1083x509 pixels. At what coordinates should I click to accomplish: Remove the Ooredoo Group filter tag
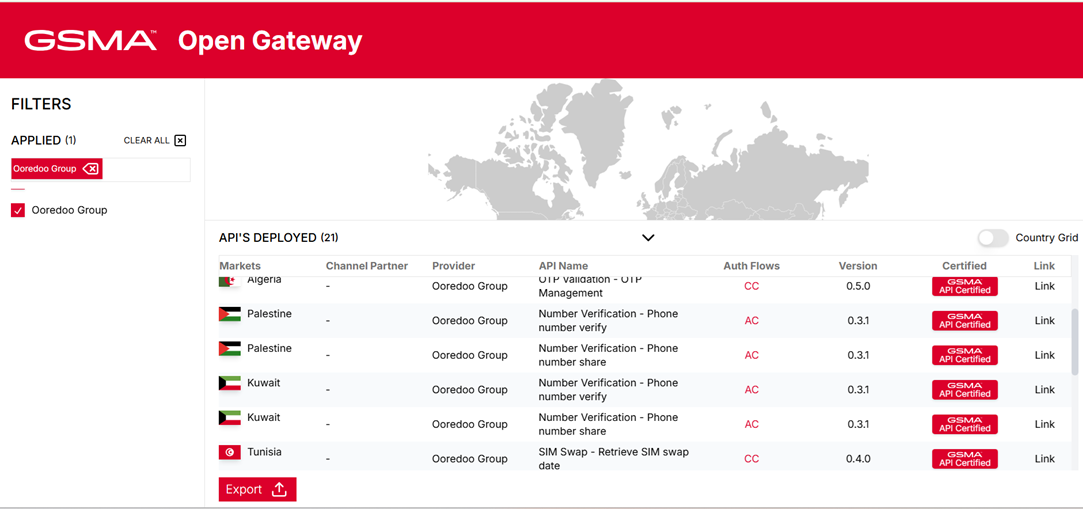coord(91,169)
